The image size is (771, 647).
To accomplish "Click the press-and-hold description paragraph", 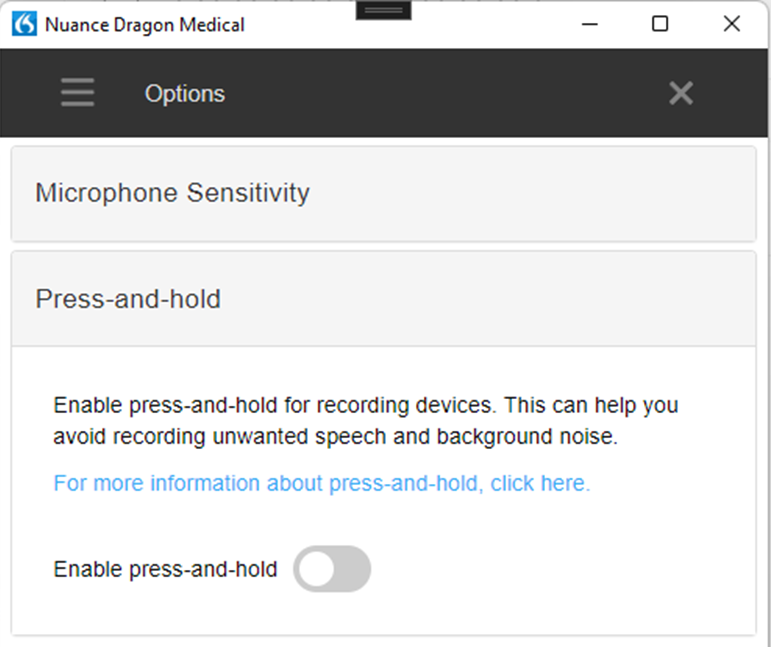I will tap(365, 421).
